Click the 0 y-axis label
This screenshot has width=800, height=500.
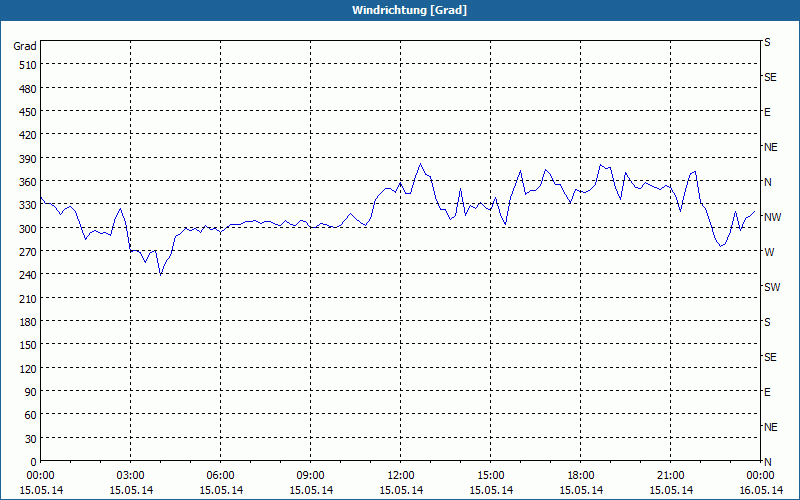point(34,462)
